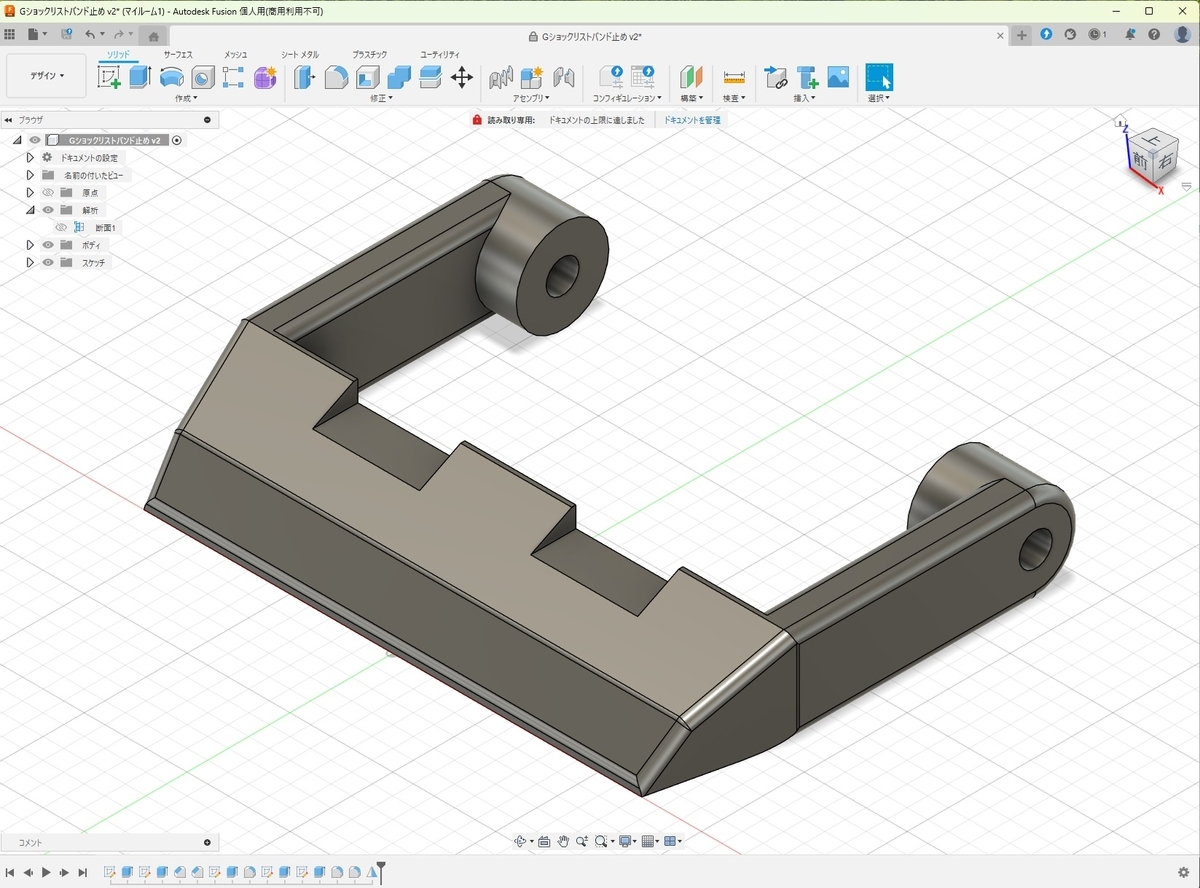Select the Revolve tool icon
The width and height of the screenshot is (1200, 888).
click(x=171, y=77)
